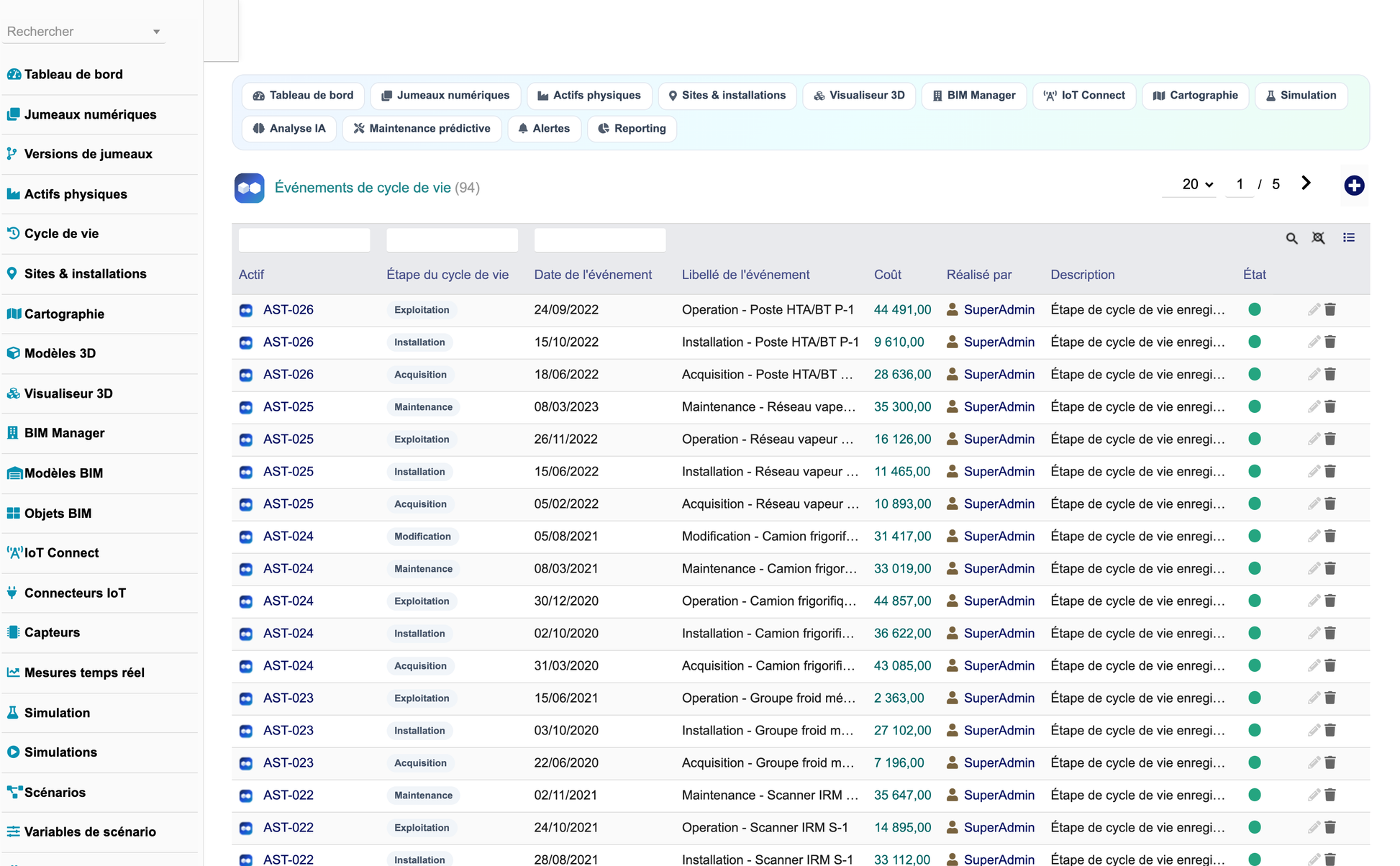Screen dimensions: 1400x866
Task: Delete the AST-023 Exploitation 15/06/2021 row
Action: click(x=1330, y=698)
